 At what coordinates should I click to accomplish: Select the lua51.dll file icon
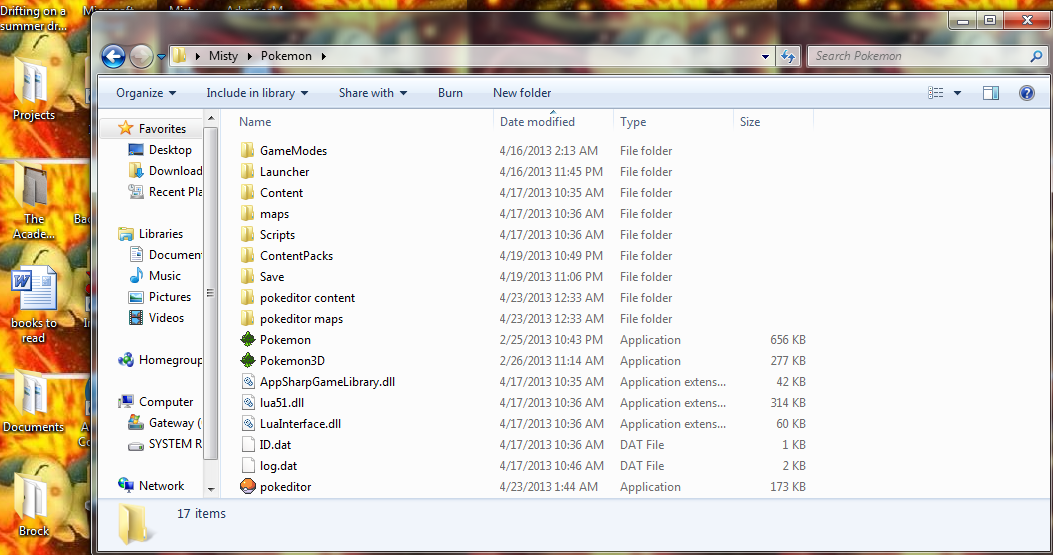coord(248,402)
